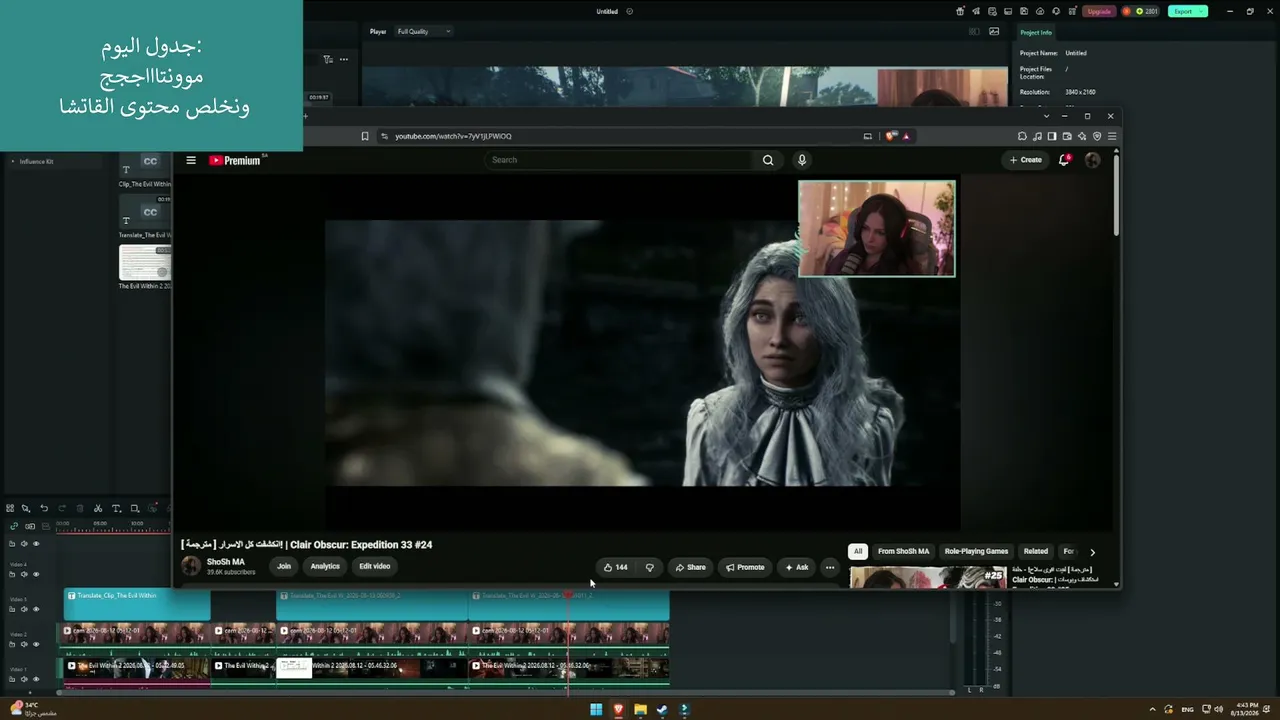Show more filter chips with right arrow
Viewport: 1280px width, 720px height.
tap(1092, 551)
